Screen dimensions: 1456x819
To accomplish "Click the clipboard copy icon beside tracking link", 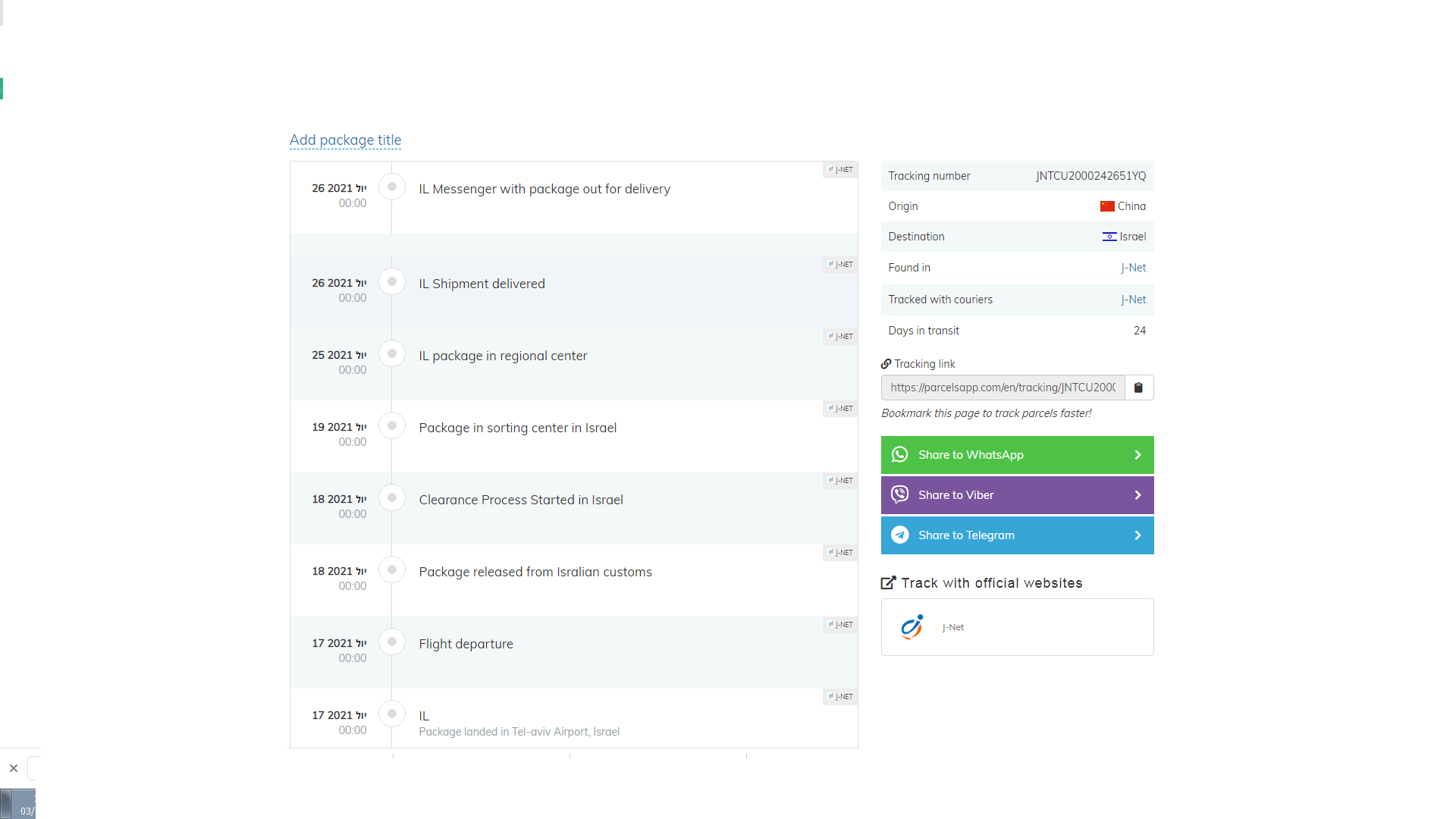I will (x=1138, y=388).
